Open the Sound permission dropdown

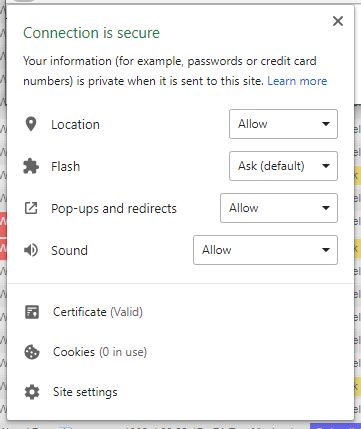tap(265, 250)
